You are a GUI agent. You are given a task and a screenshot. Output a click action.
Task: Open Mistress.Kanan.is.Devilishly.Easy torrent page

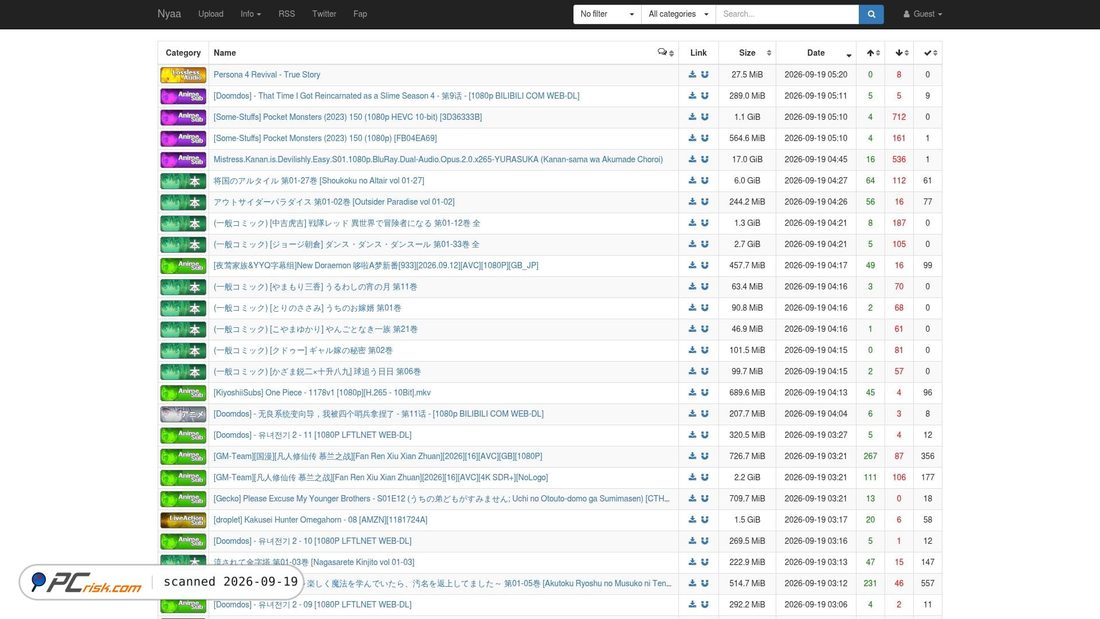438,159
